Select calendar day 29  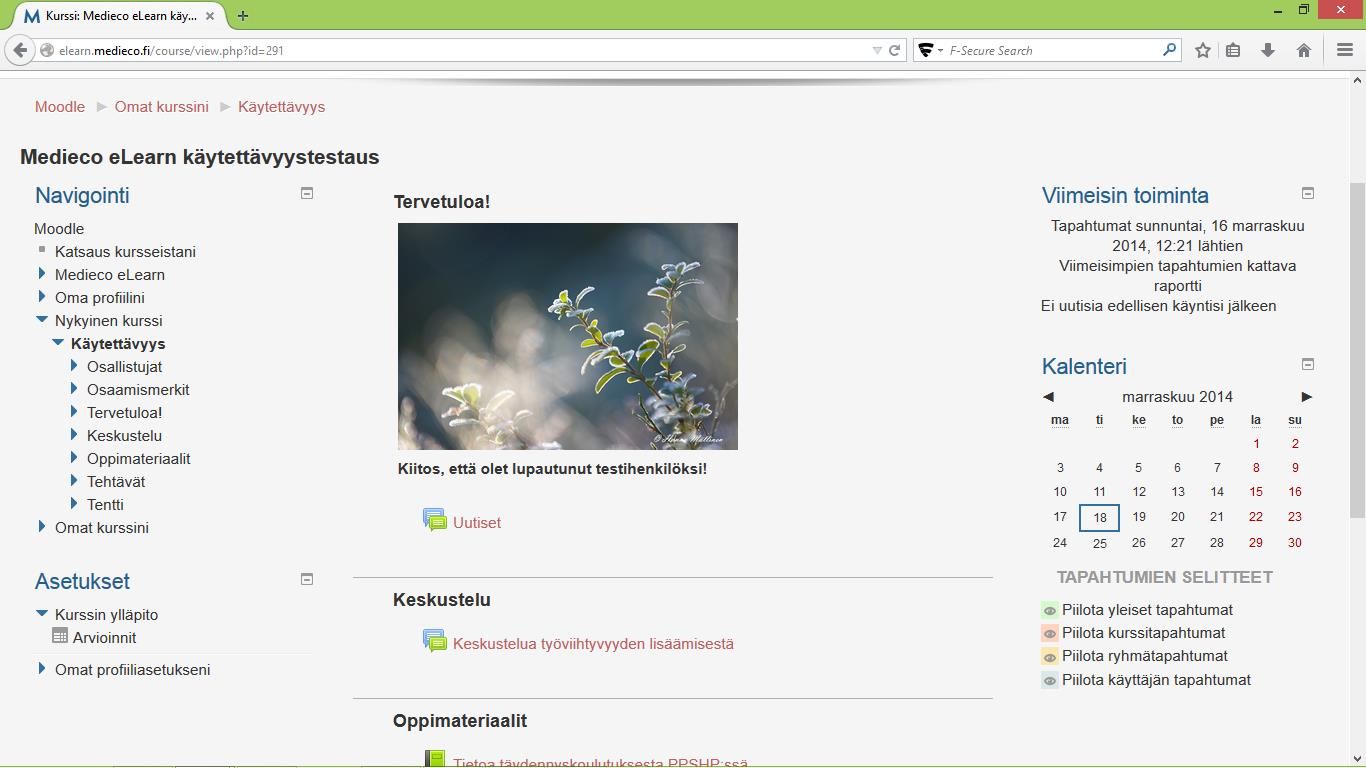(x=1256, y=543)
